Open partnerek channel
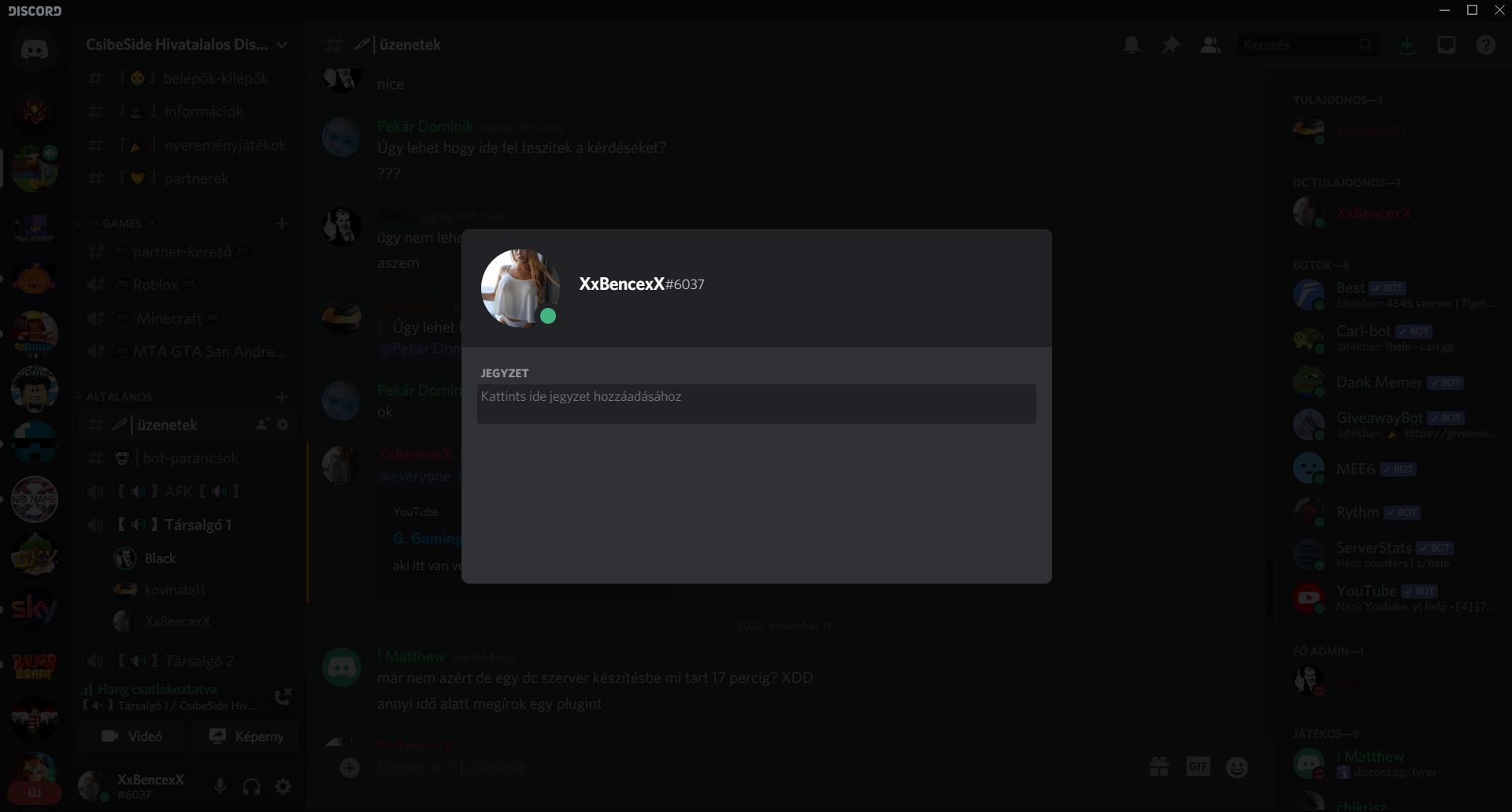Viewport: 1512px width, 812px height. pyautogui.click(x=187, y=179)
